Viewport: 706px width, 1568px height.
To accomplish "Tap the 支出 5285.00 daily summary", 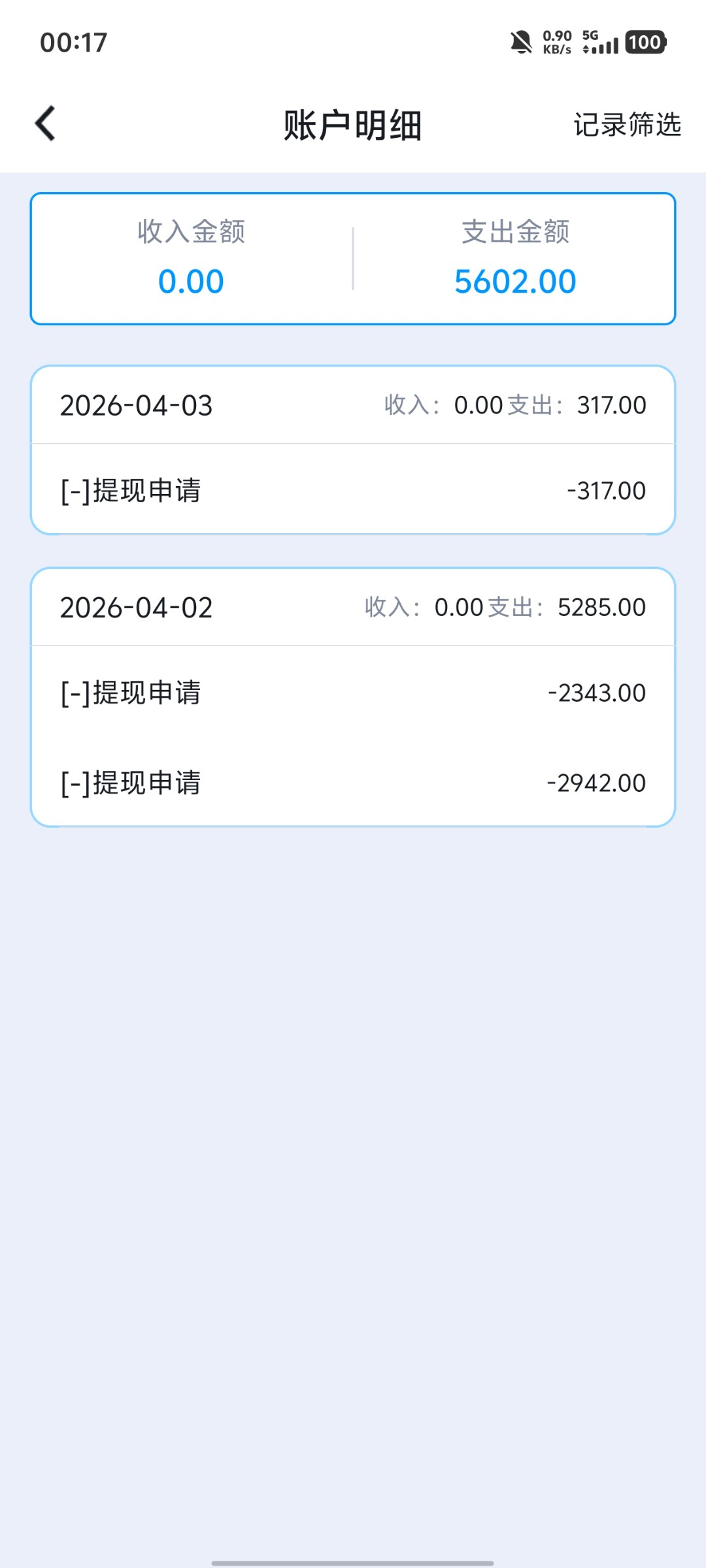I will tap(567, 608).
